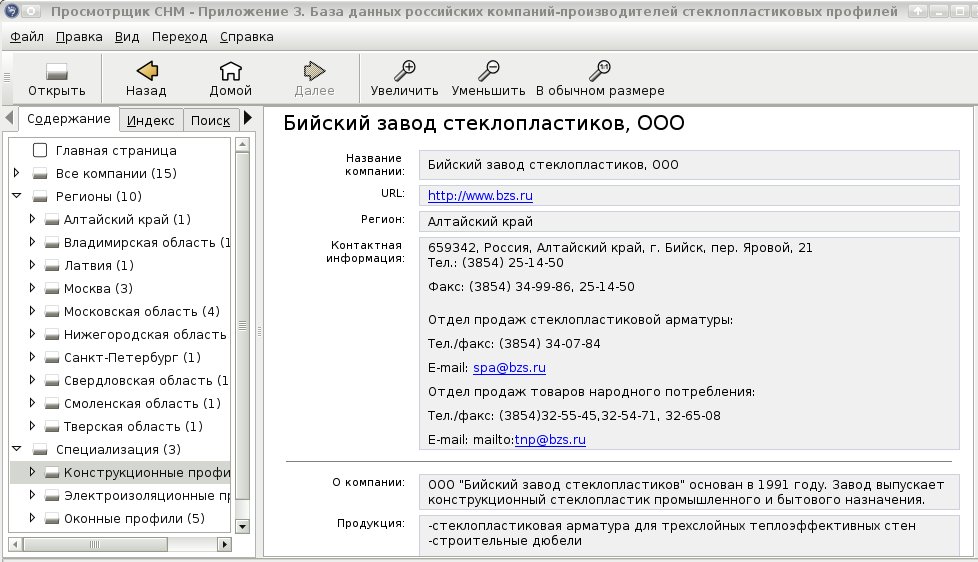The width and height of the screenshot is (978, 562).
Task: Go back with the Назад arrow
Action: tap(147, 70)
